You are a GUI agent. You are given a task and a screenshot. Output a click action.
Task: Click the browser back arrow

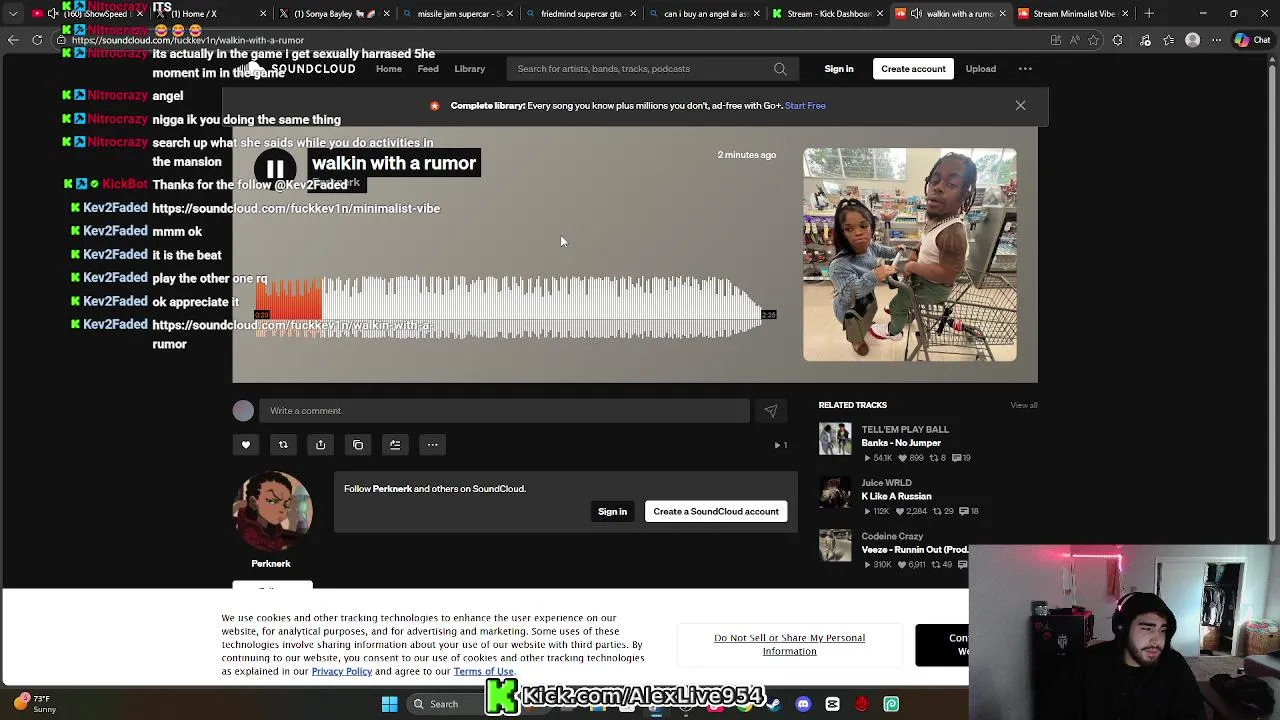coord(13,40)
